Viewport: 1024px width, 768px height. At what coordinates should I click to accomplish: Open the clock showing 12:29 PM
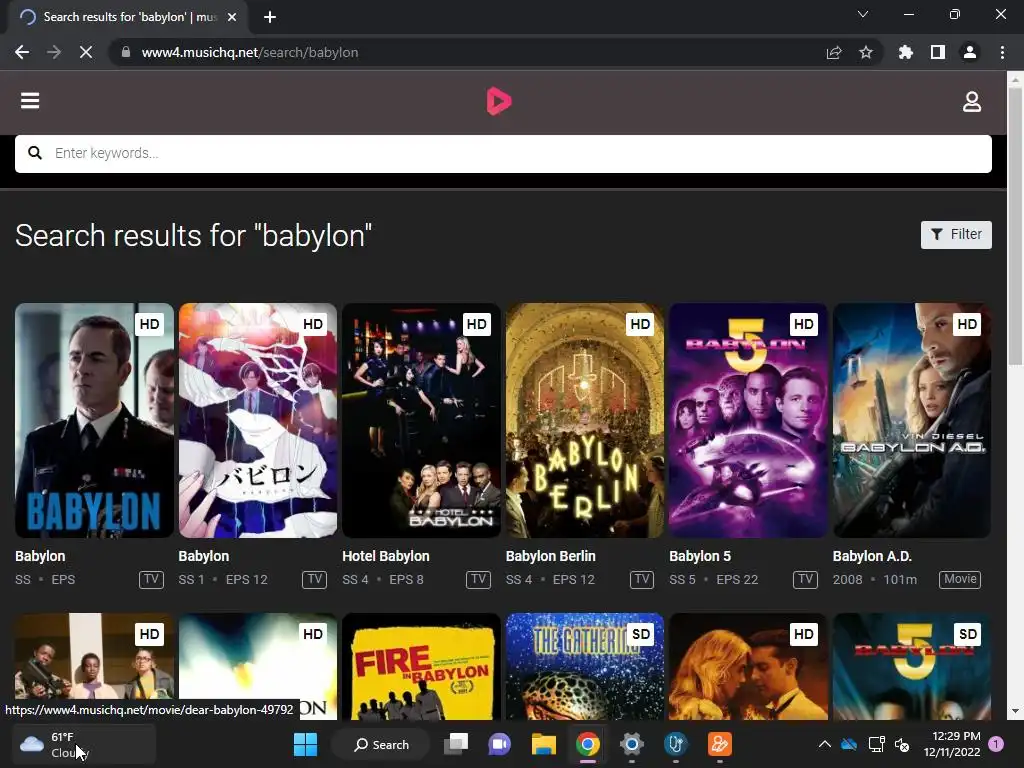952,744
